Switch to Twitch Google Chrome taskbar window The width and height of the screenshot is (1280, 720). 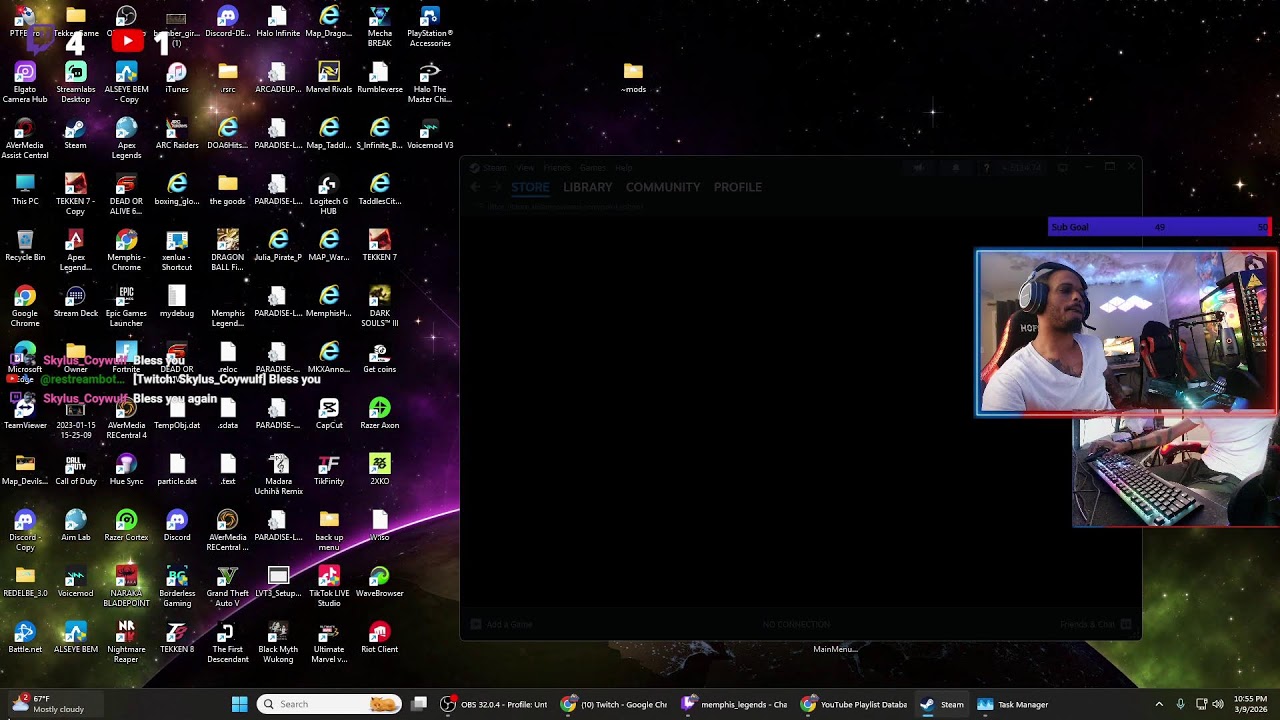(613, 704)
